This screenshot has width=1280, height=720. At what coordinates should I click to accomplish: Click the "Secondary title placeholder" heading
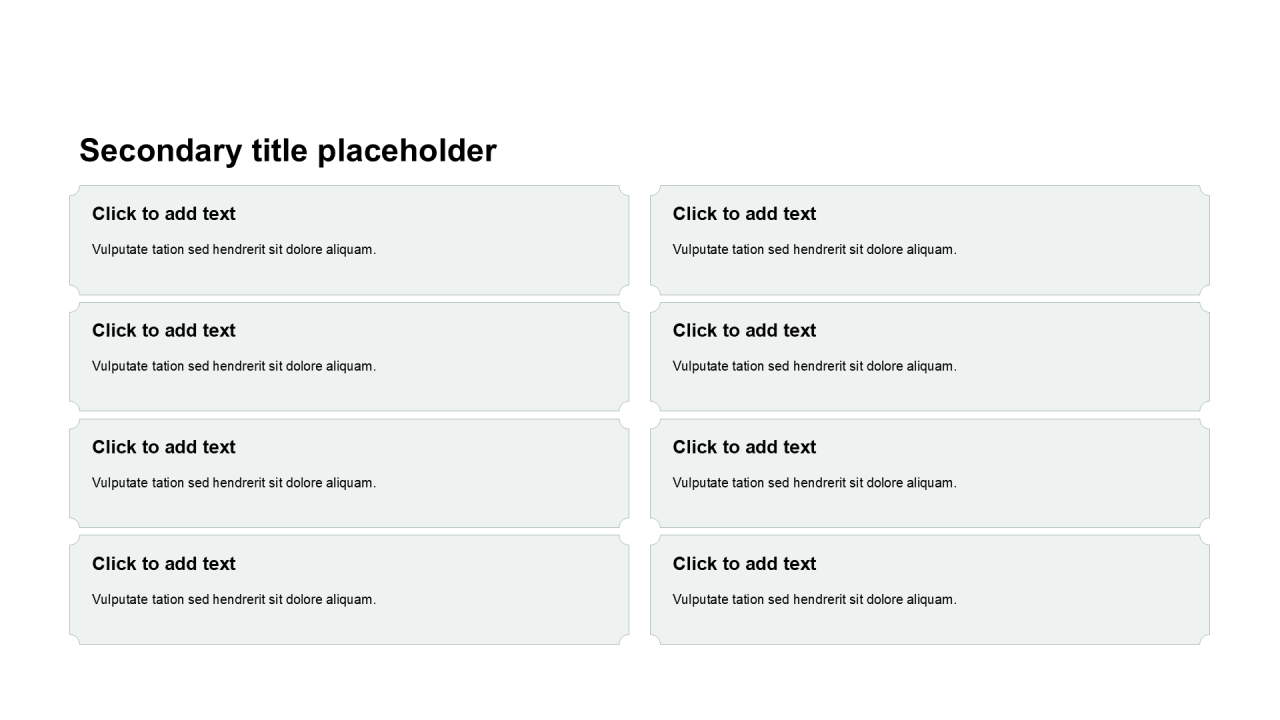coord(288,151)
